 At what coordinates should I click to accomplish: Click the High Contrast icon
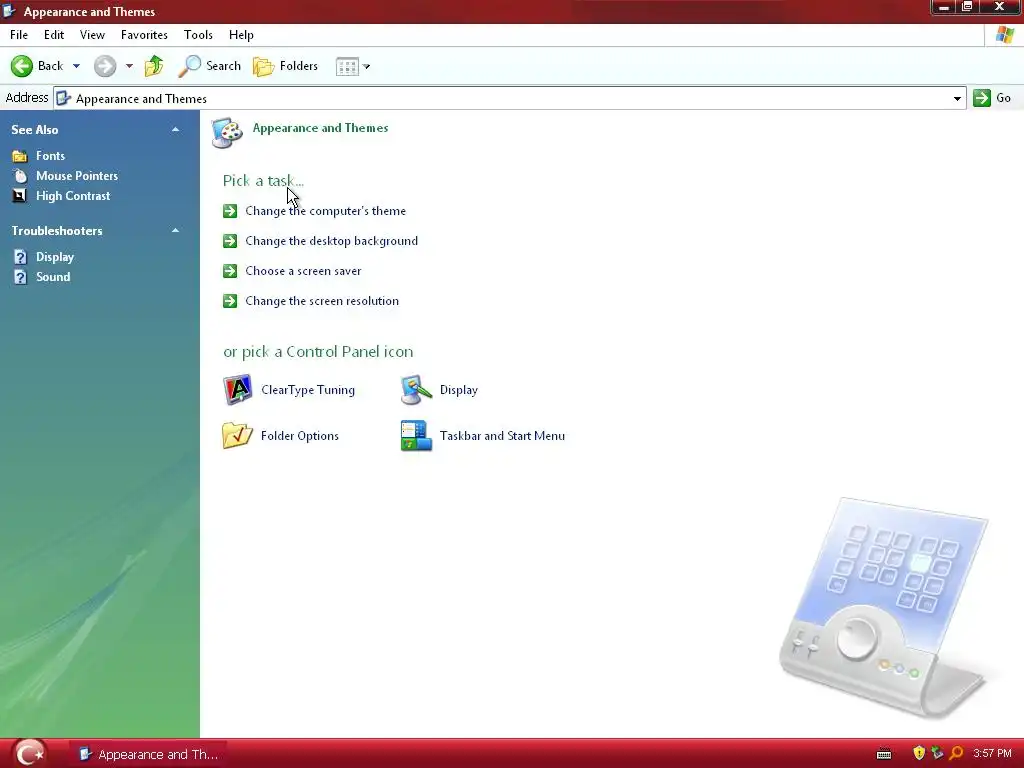pos(20,196)
